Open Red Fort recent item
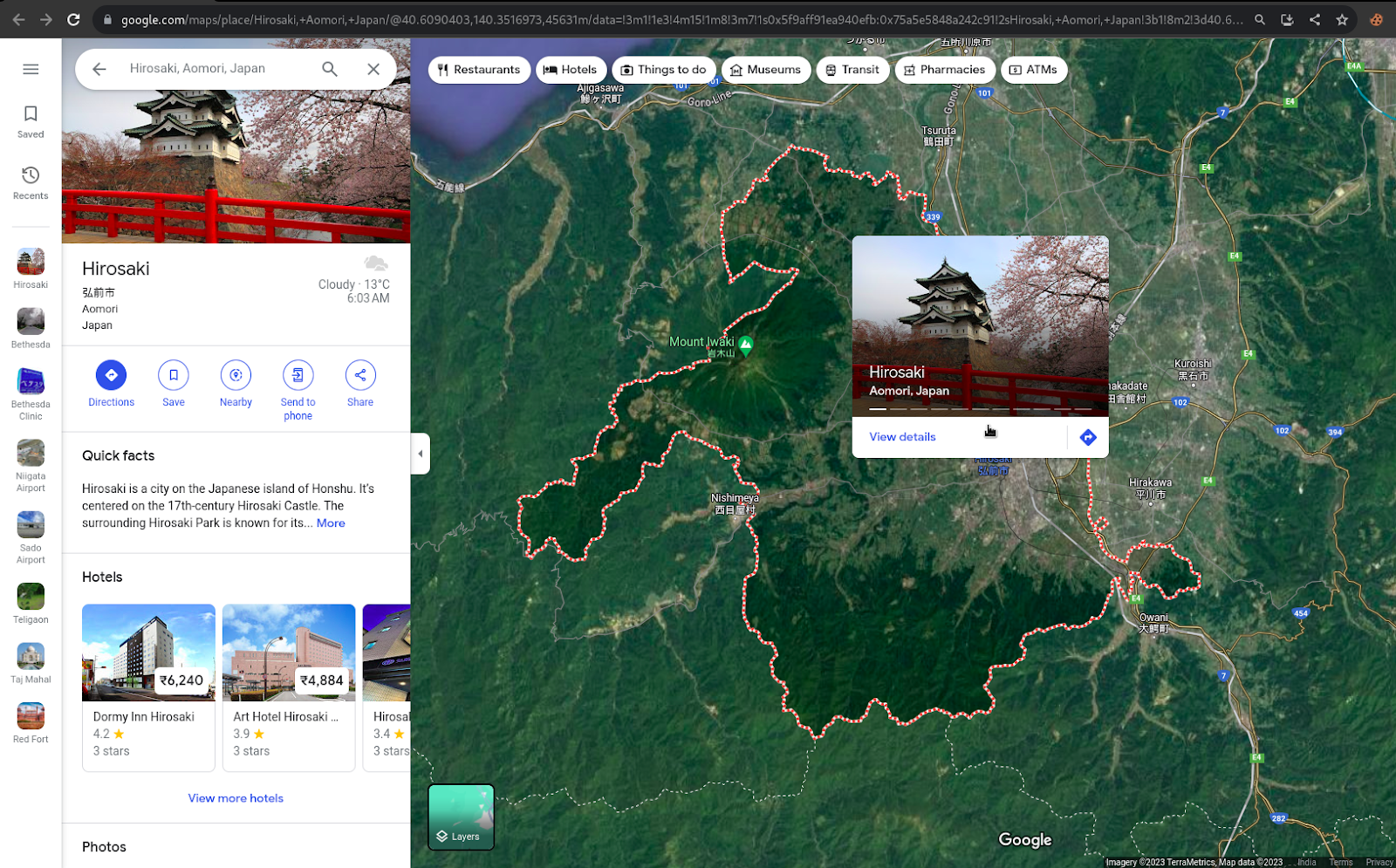This screenshot has width=1396, height=868. point(31,723)
